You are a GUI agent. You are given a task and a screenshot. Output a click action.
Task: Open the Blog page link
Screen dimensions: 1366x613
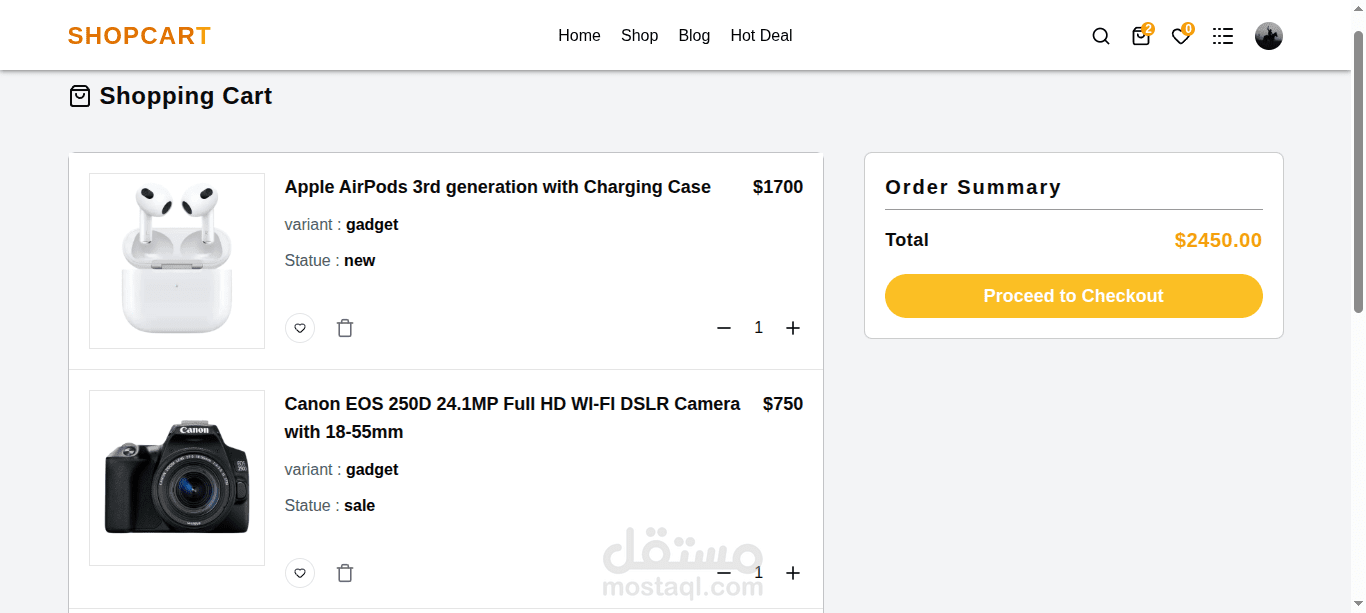coord(694,36)
